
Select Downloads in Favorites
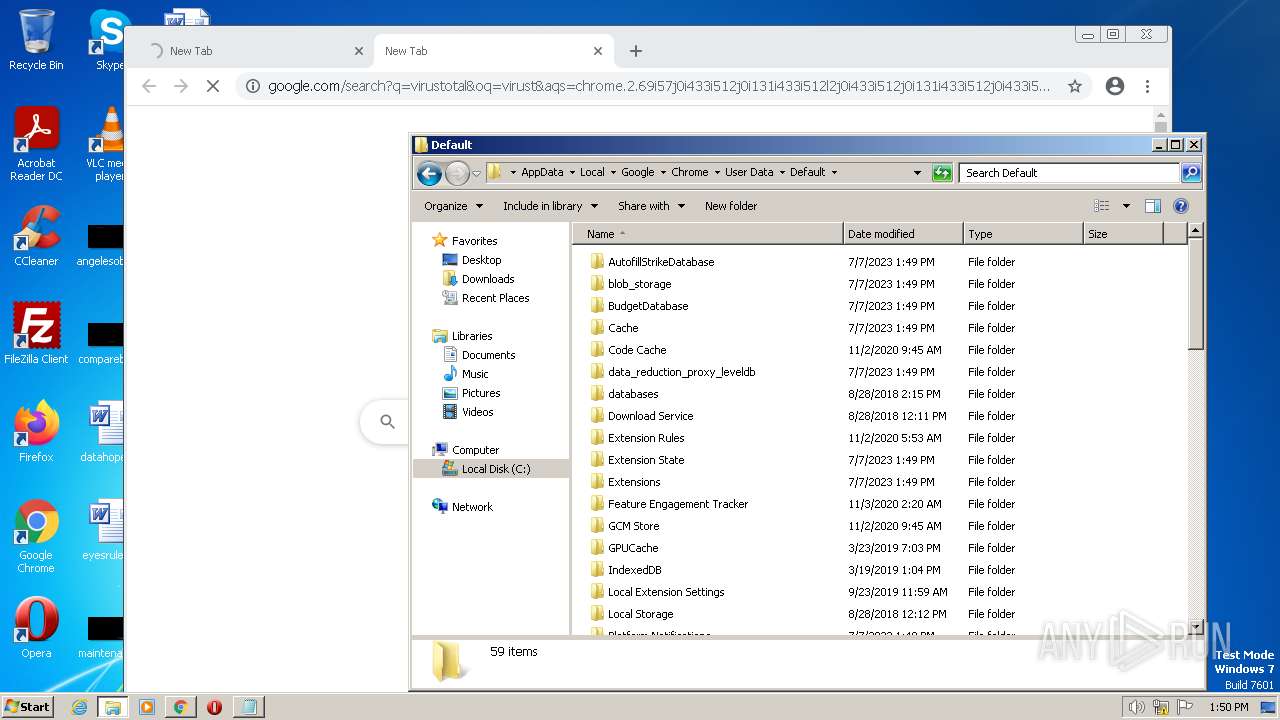point(488,279)
